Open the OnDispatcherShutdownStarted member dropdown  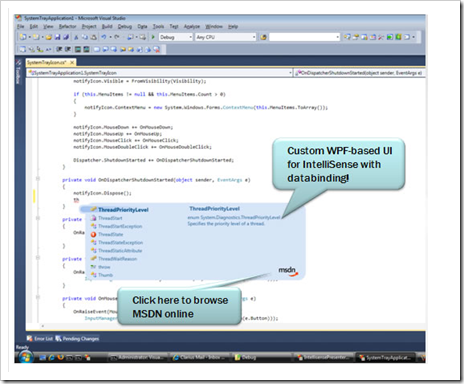tap(360, 73)
